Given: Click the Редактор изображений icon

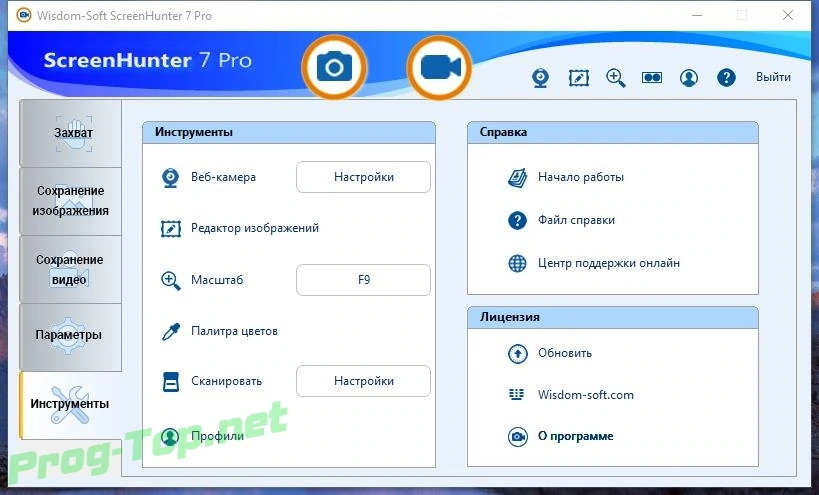Looking at the screenshot, I should (171, 229).
